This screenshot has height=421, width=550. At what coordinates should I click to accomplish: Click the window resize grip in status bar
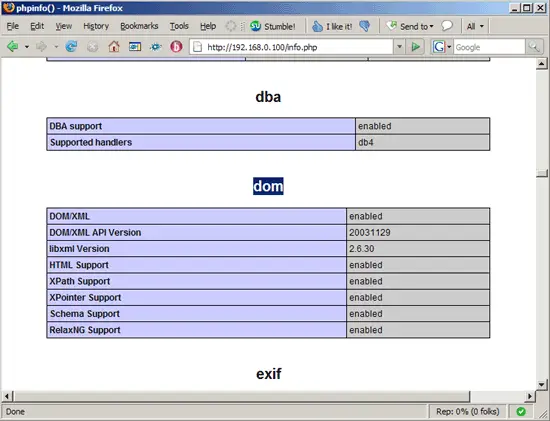(x=543, y=414)
